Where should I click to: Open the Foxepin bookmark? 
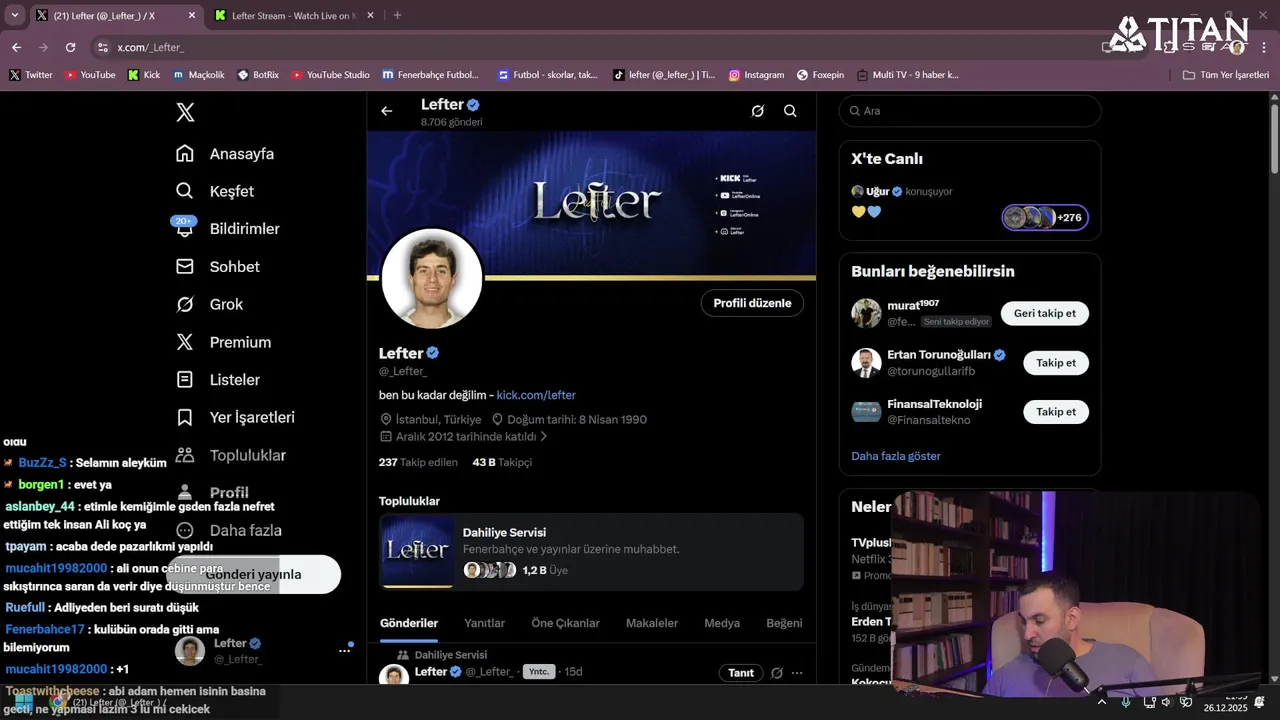pyautogui.click(x=820, y=75)
